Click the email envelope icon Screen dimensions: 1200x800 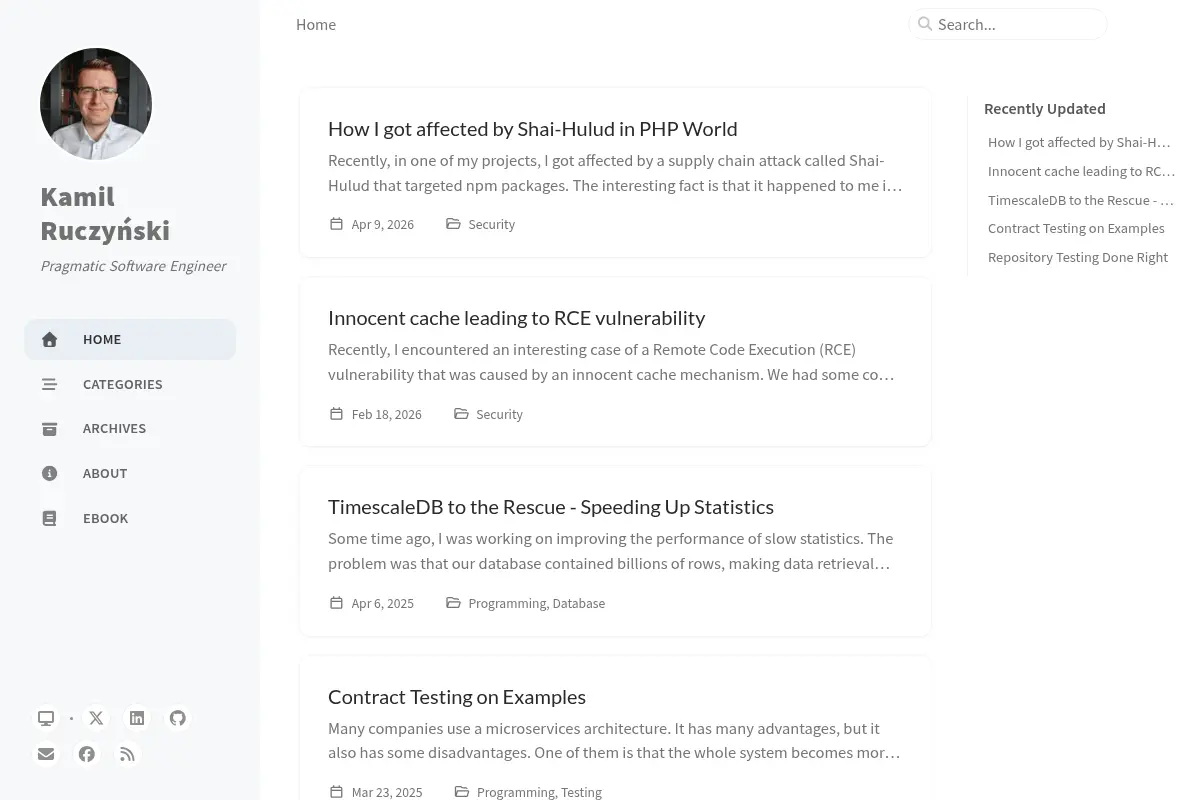coord(46,754)
